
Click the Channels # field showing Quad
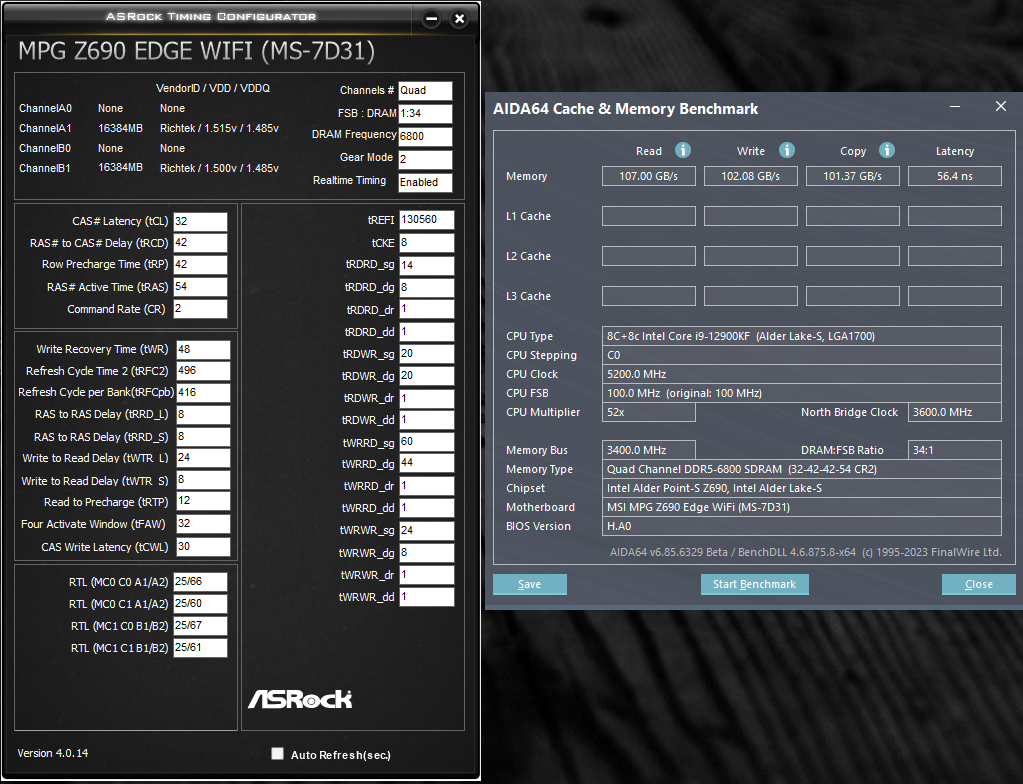425,91
